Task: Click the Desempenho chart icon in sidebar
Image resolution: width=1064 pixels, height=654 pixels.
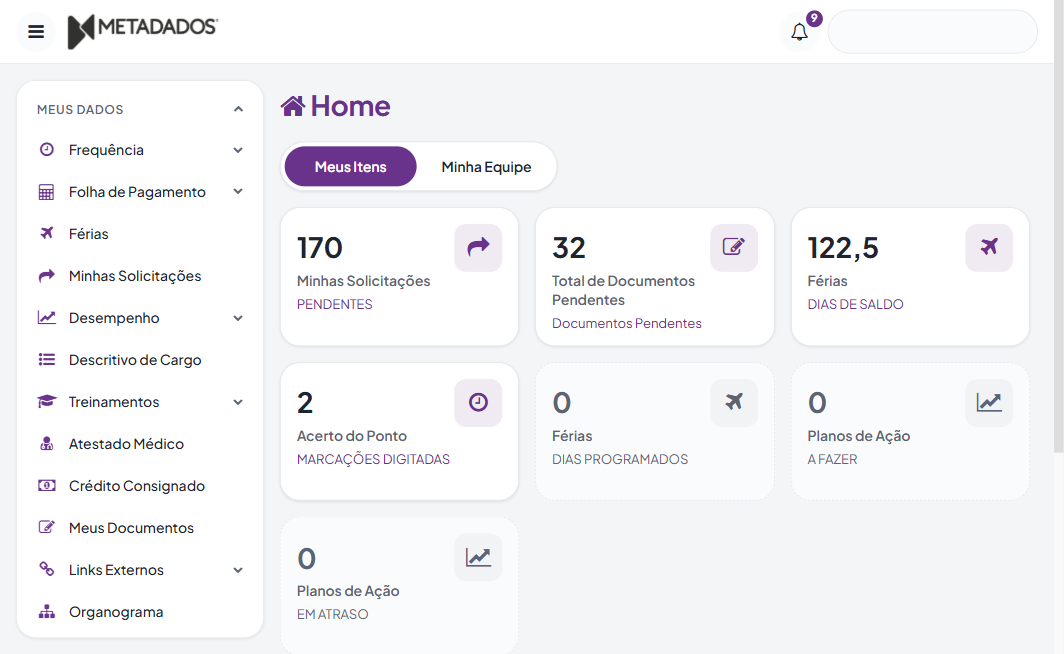Action: (x=46, y=318)
